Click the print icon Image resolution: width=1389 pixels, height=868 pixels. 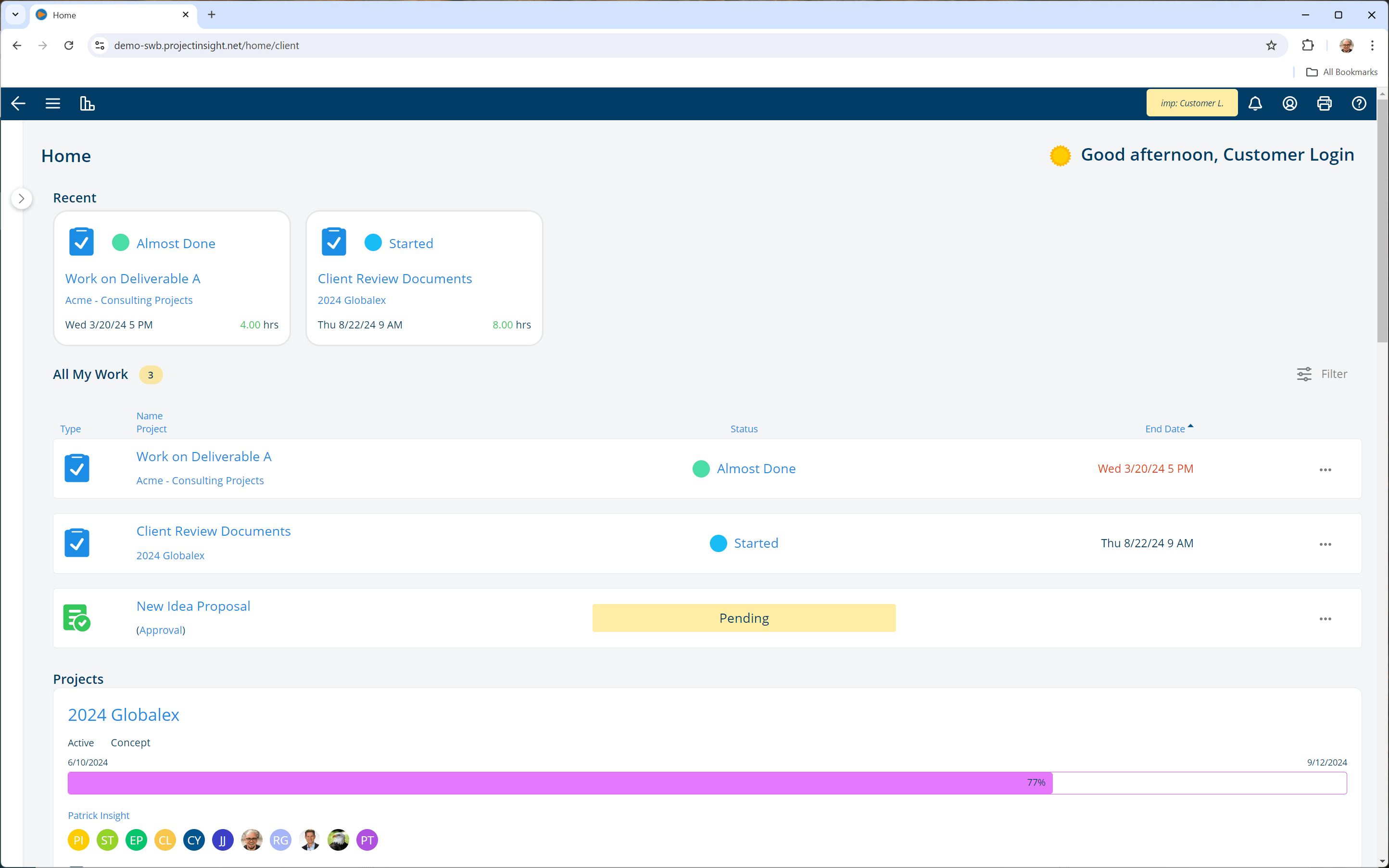[1324, 103]
